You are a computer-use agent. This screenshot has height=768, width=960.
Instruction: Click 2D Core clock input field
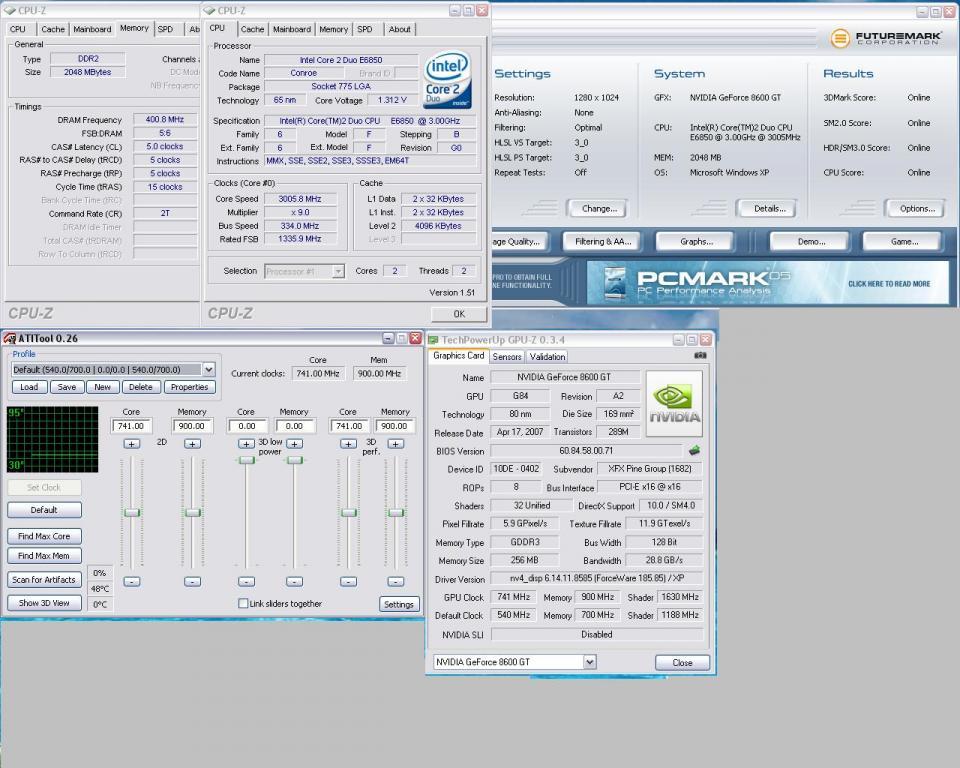pyautogui.click(x=131, y=426)
